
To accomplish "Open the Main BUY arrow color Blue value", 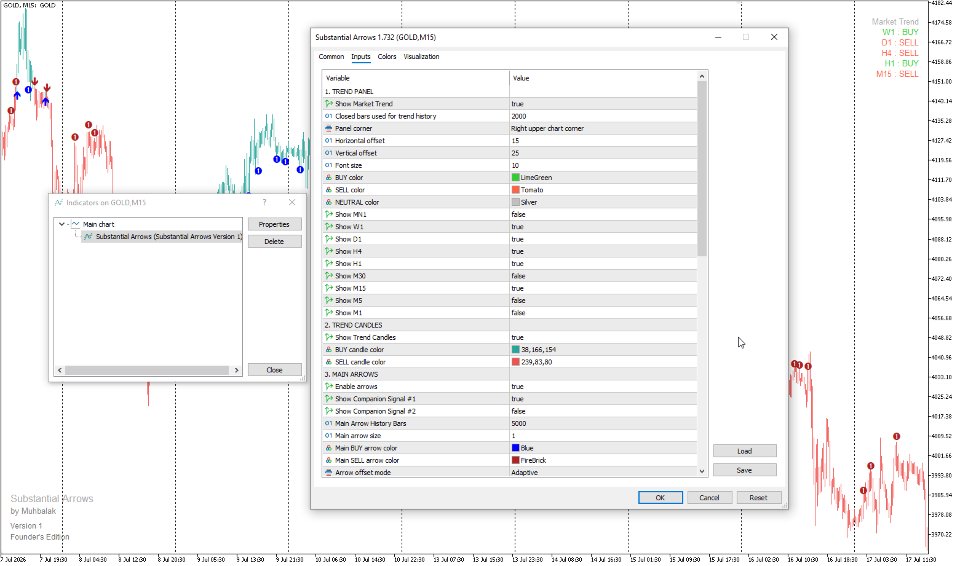I will click(603, 448).
